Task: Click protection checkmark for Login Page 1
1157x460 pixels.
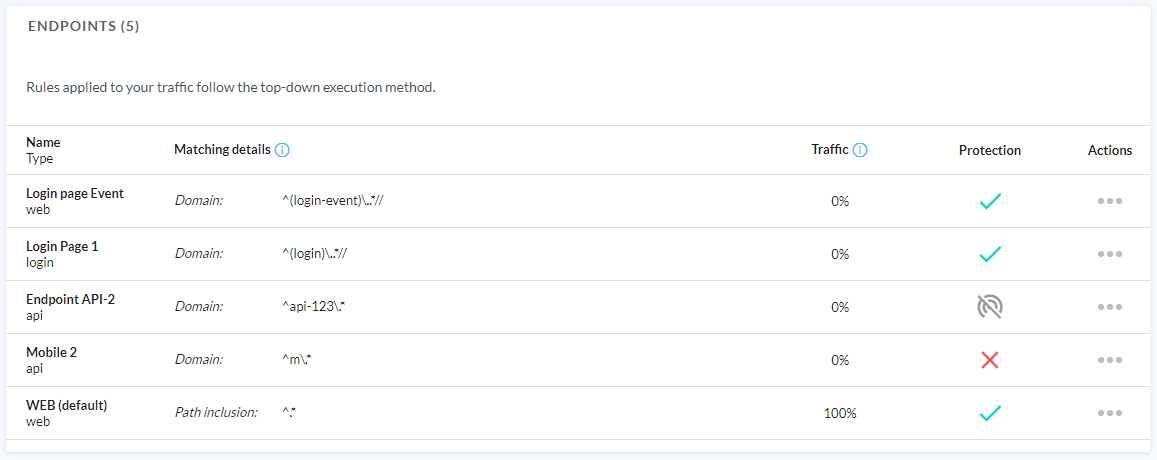Action: [x=990, y=254]
